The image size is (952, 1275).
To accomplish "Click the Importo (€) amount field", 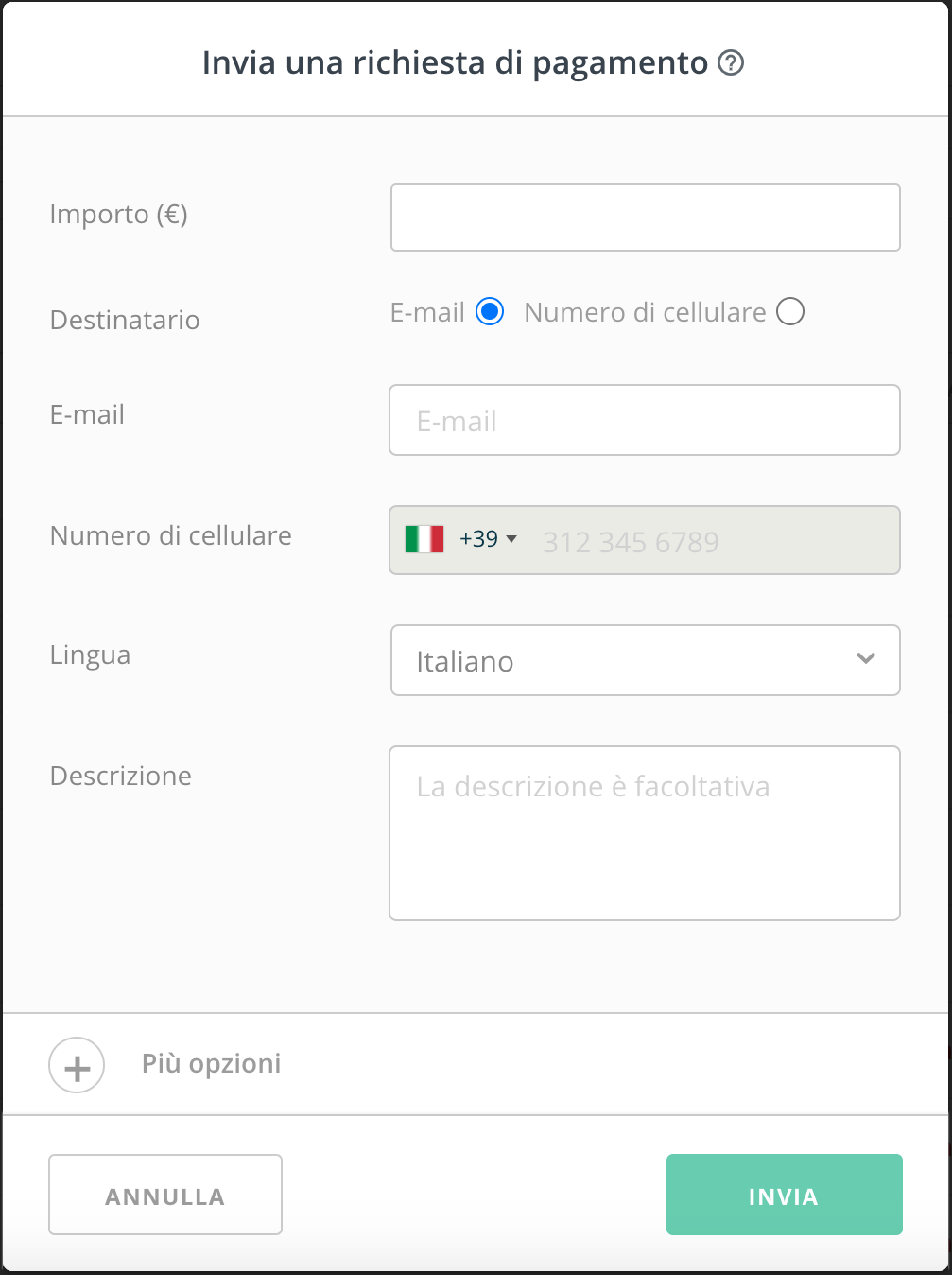I will click(x=646, y=218).
